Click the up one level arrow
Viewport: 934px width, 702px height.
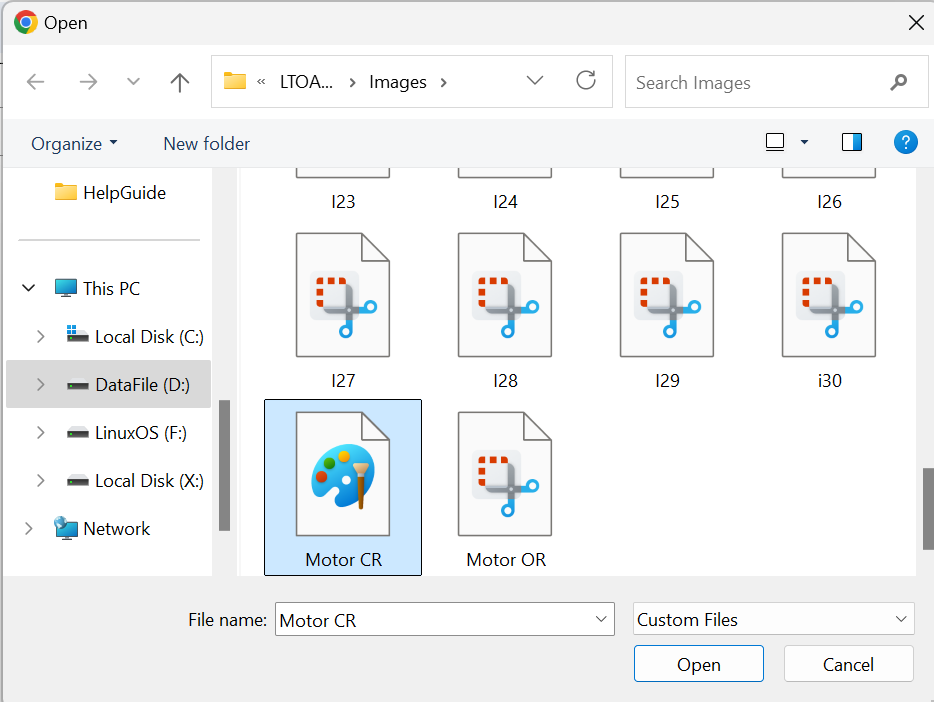point(179,82)
